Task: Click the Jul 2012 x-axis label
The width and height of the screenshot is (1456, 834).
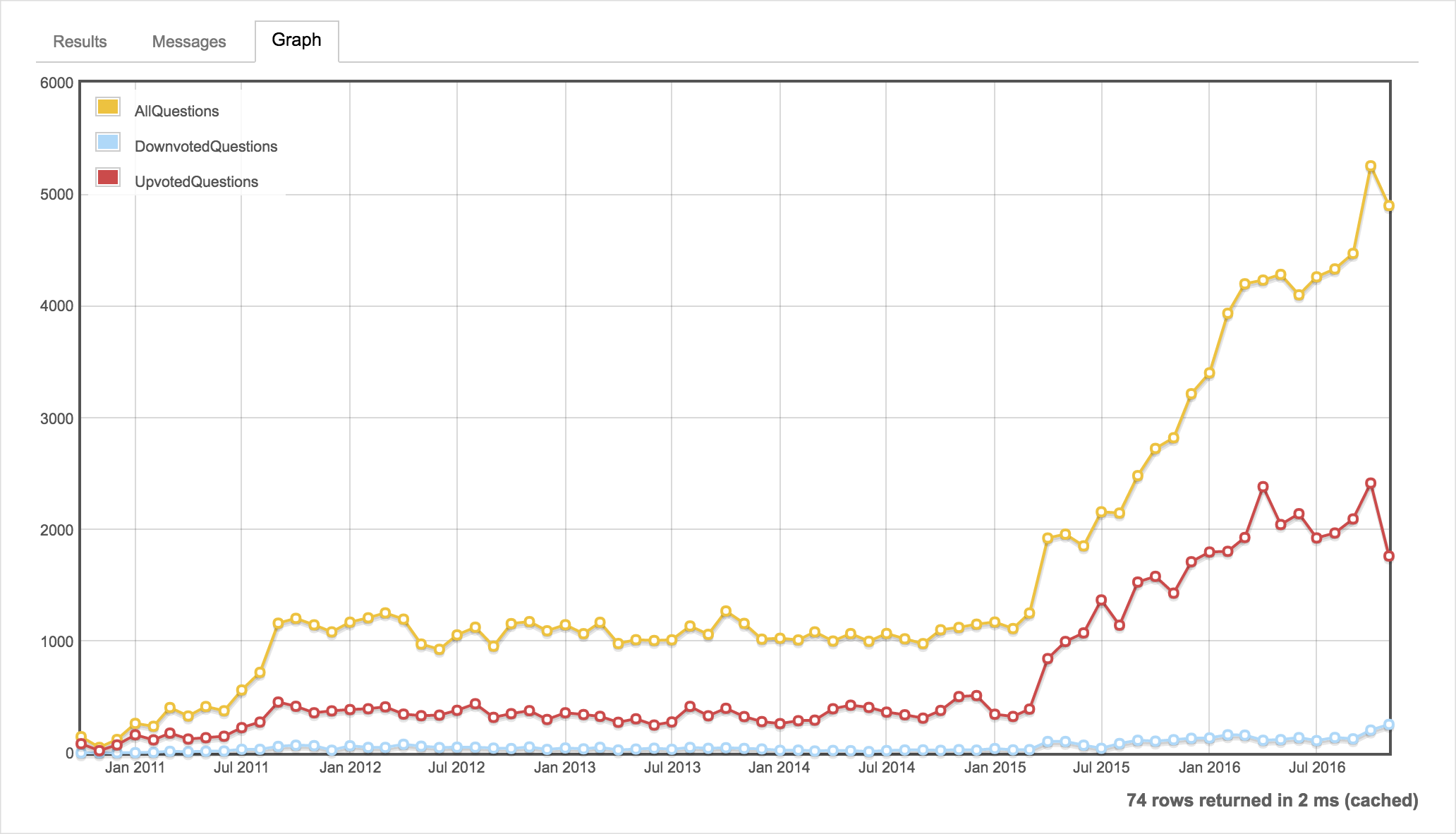Action: [456, 768]
